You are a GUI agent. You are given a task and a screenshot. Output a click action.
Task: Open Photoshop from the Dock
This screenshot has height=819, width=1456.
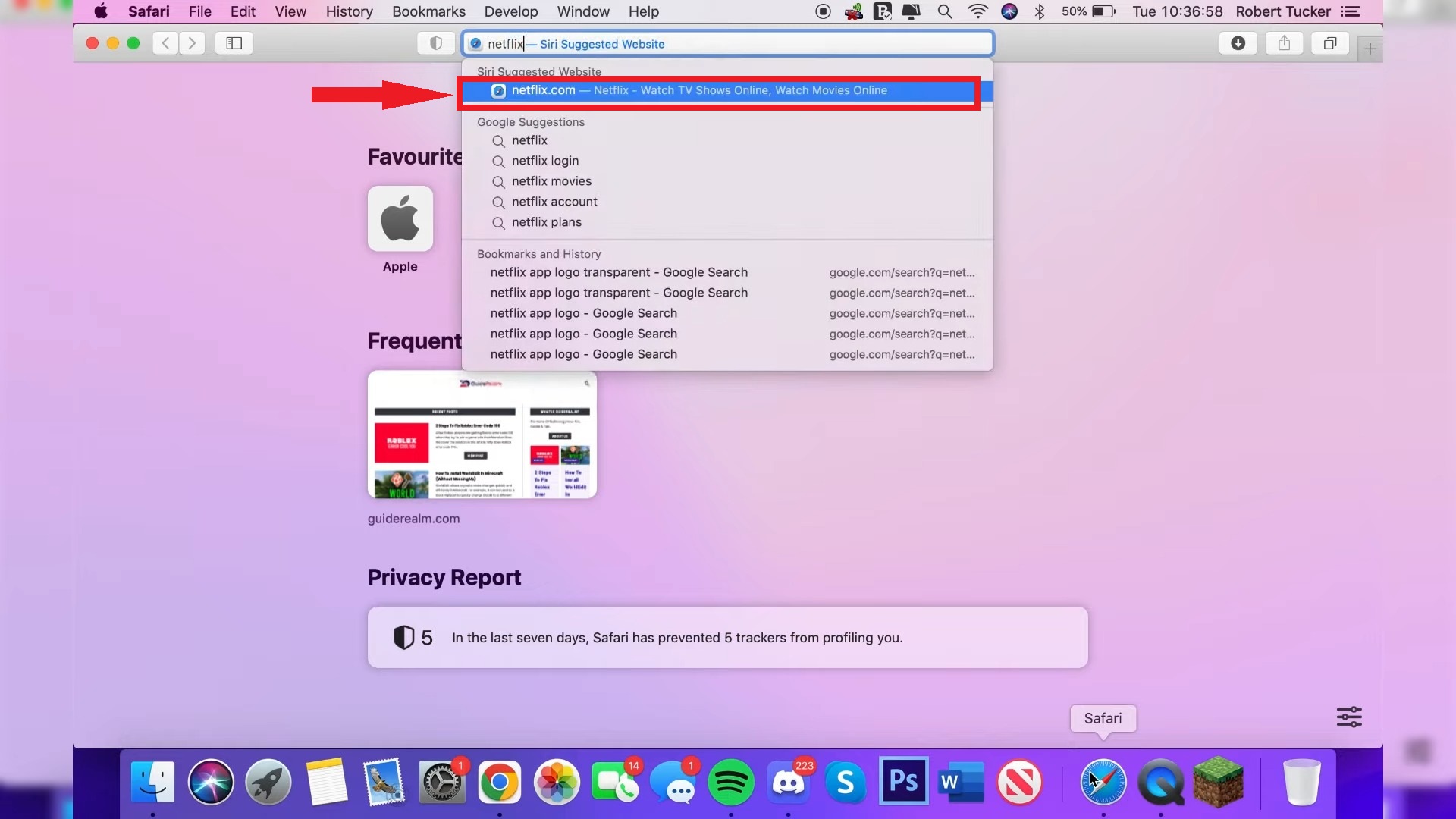902,781
